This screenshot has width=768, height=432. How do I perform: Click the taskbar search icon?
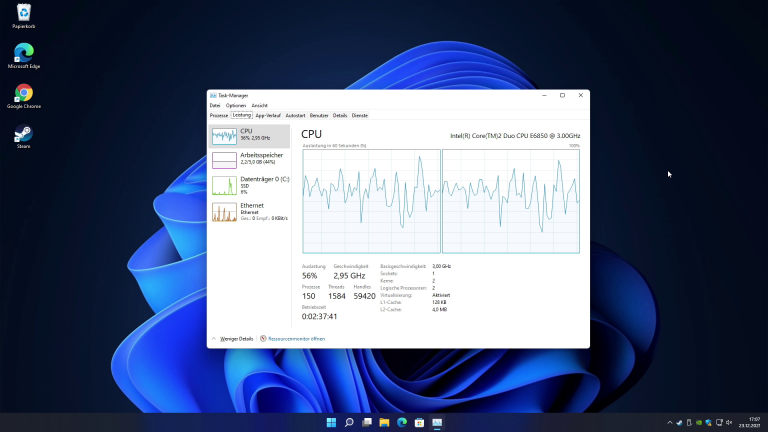[x=349, y=423]
